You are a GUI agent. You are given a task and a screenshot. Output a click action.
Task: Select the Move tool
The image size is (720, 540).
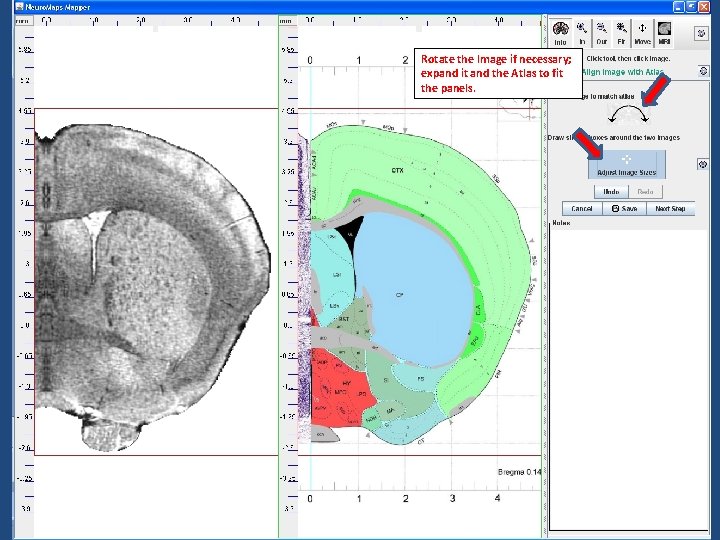pyautogui.click(x=642, y=33)
